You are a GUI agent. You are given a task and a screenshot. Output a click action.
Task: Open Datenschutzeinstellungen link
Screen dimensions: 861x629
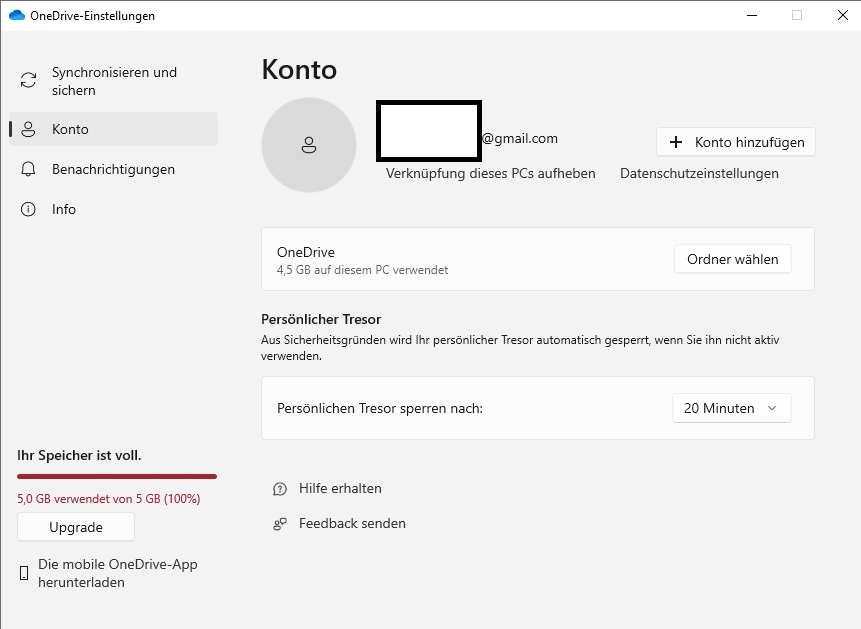(699, 174)
